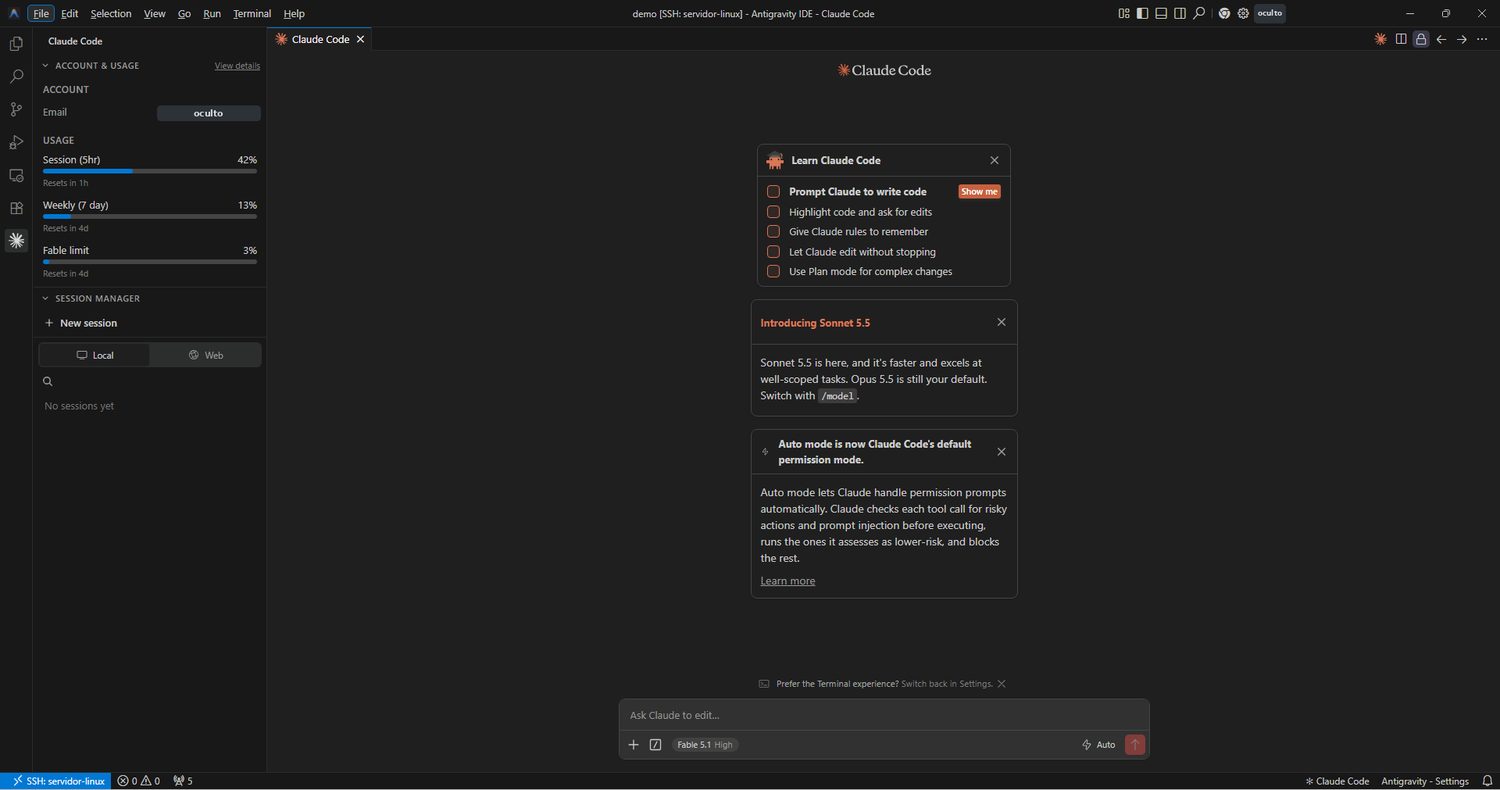The image size is (1500, 790).
Task: Check 'Highlight code and ask for edits'
Action: (x=773, y=211)
